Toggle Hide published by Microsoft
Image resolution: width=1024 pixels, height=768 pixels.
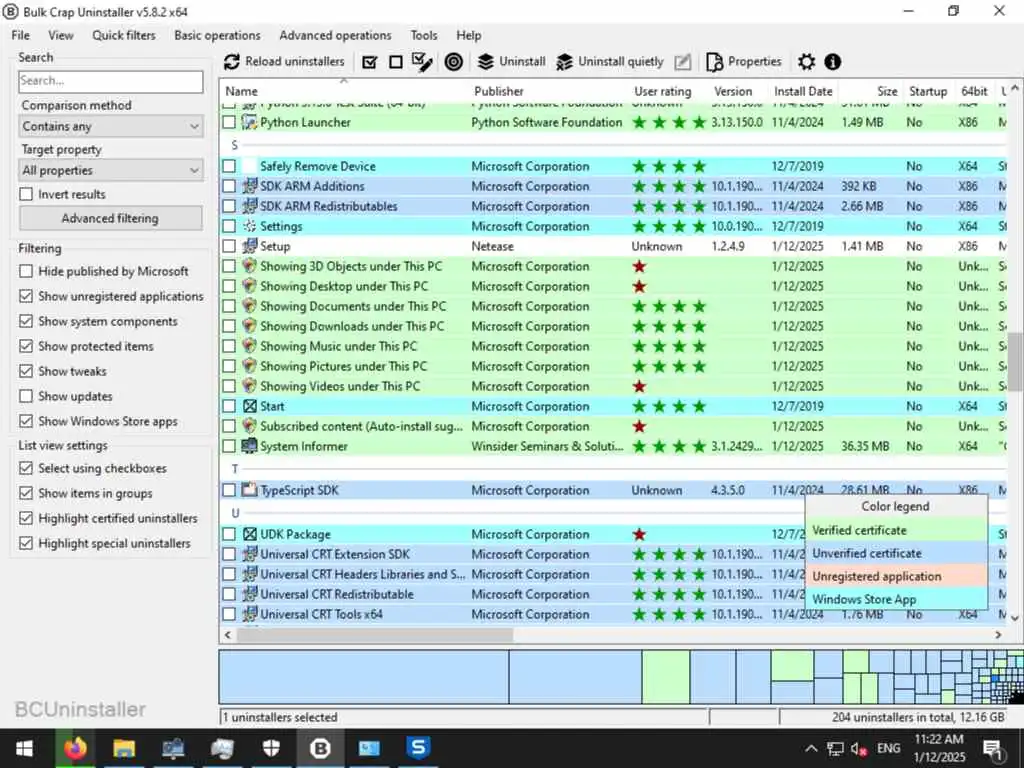point(26,271)
